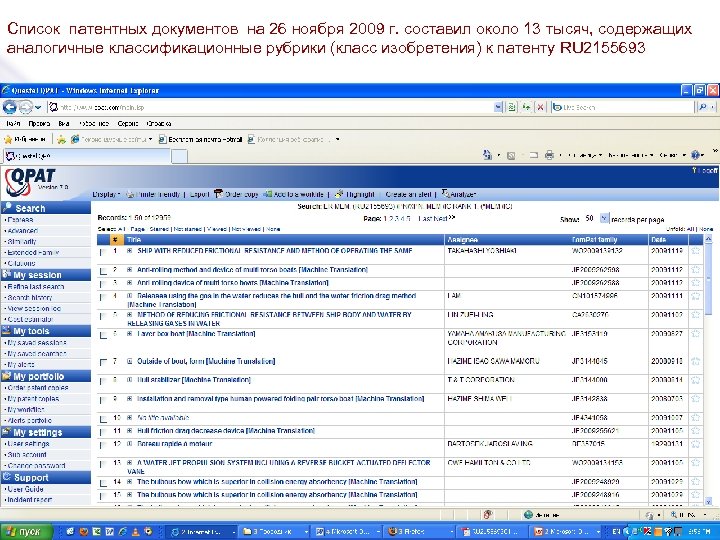Image resolution: width=720 pixels, height=540 pixels.
Task: Open the Display dropdown menu
Action: pos(106,194)
